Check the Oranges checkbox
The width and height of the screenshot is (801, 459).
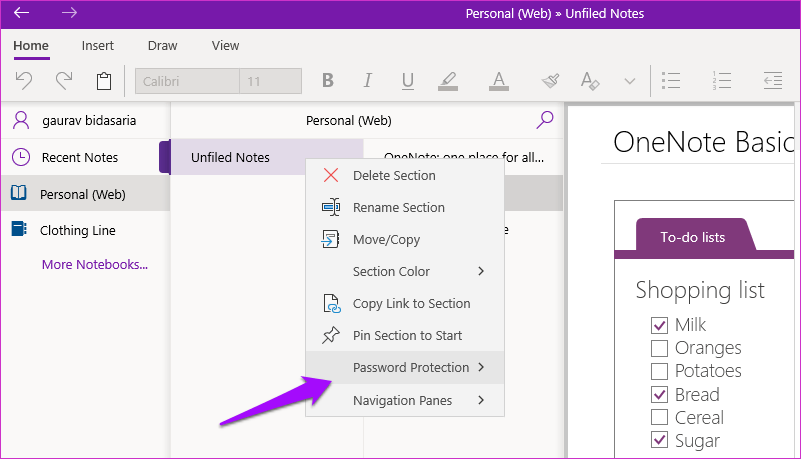coord(659,348)
